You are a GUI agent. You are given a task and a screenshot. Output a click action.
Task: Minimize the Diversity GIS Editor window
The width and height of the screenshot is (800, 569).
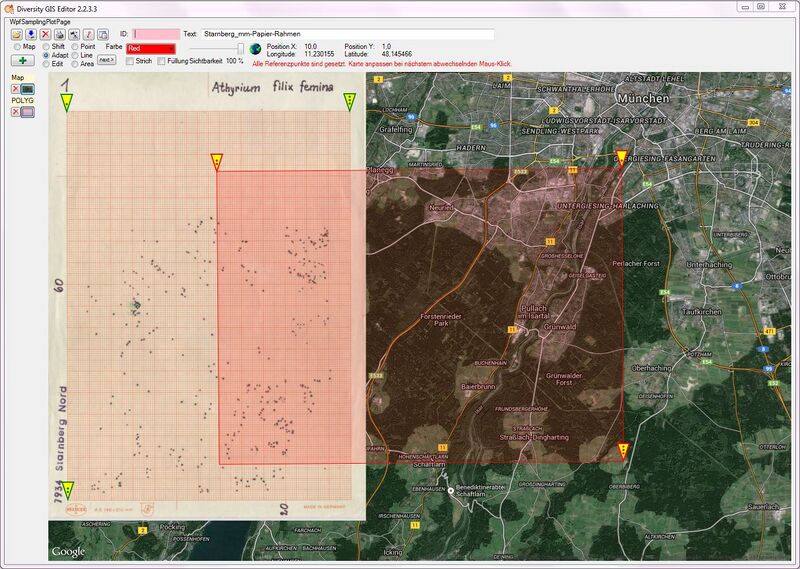coord(745,7)
